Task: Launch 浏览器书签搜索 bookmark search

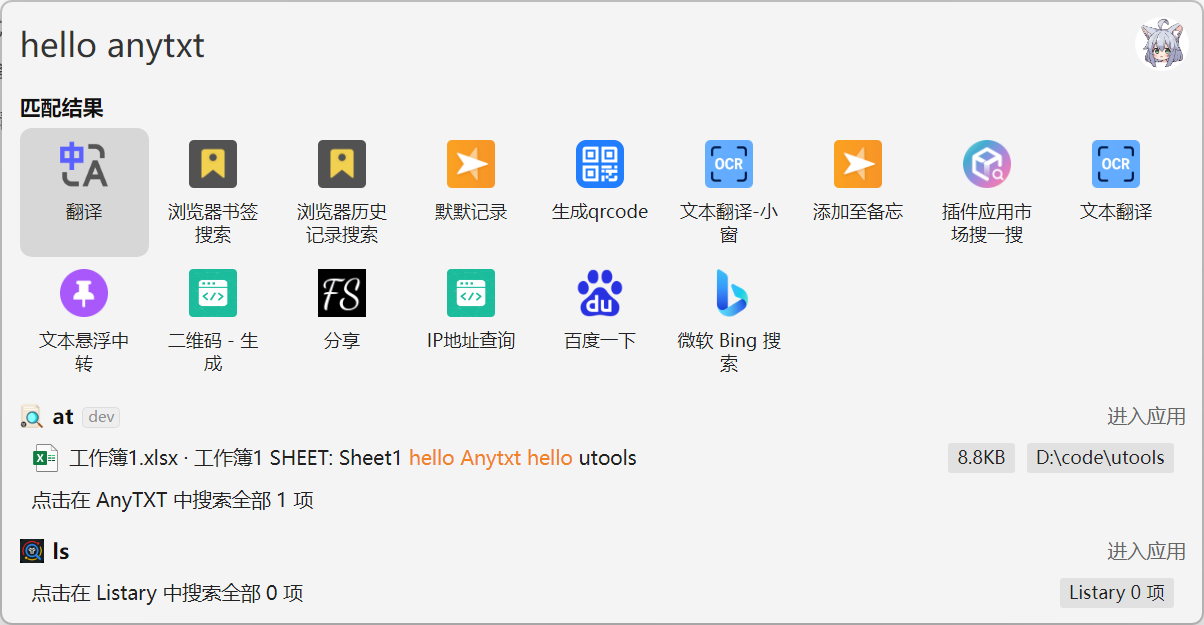Action: click(x=213, y=191)
